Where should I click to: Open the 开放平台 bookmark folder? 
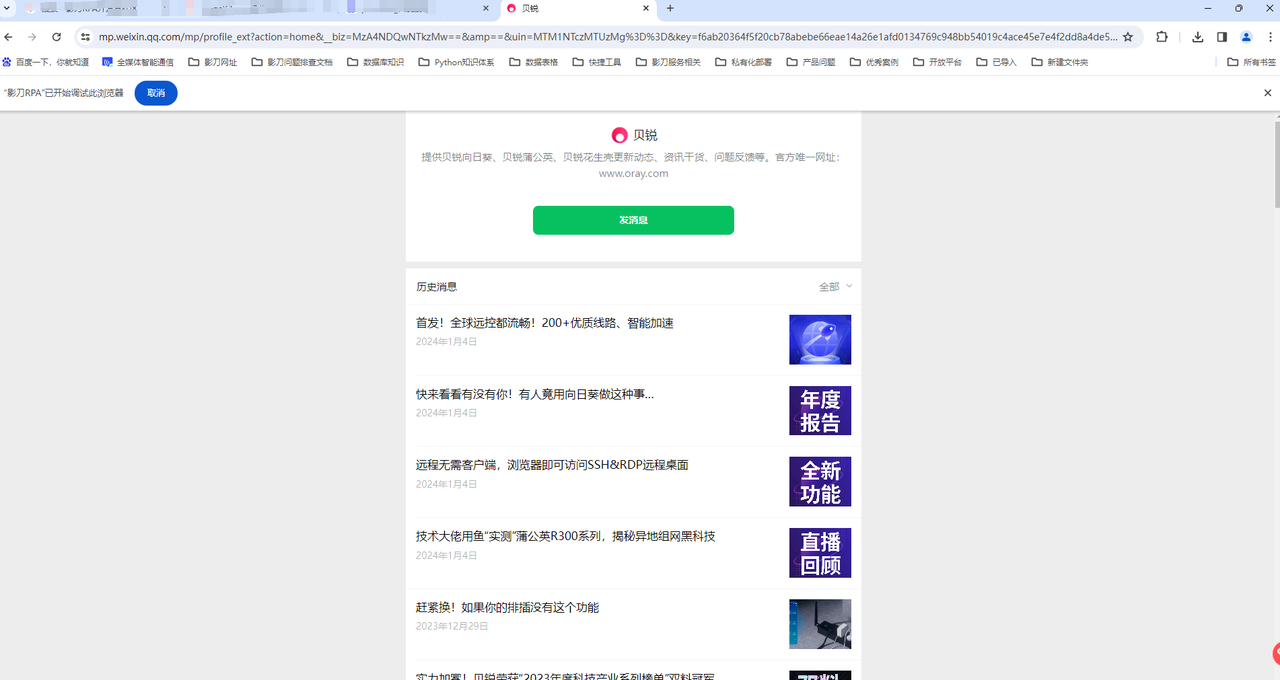(x=937, y=62)
